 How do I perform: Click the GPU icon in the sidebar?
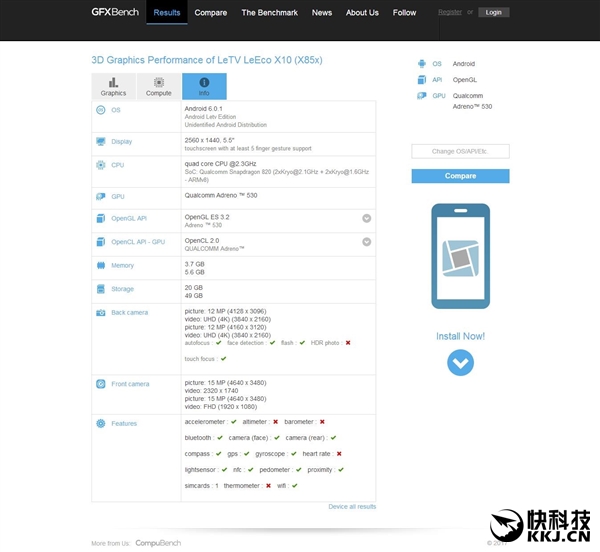(x=422, y=96)
